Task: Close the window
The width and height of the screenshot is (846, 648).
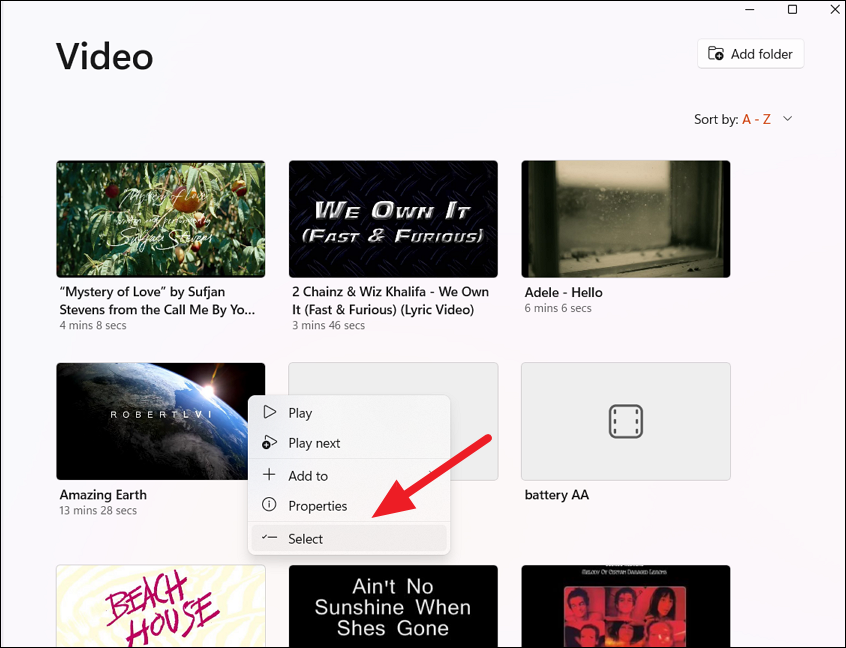Action: 834,9
